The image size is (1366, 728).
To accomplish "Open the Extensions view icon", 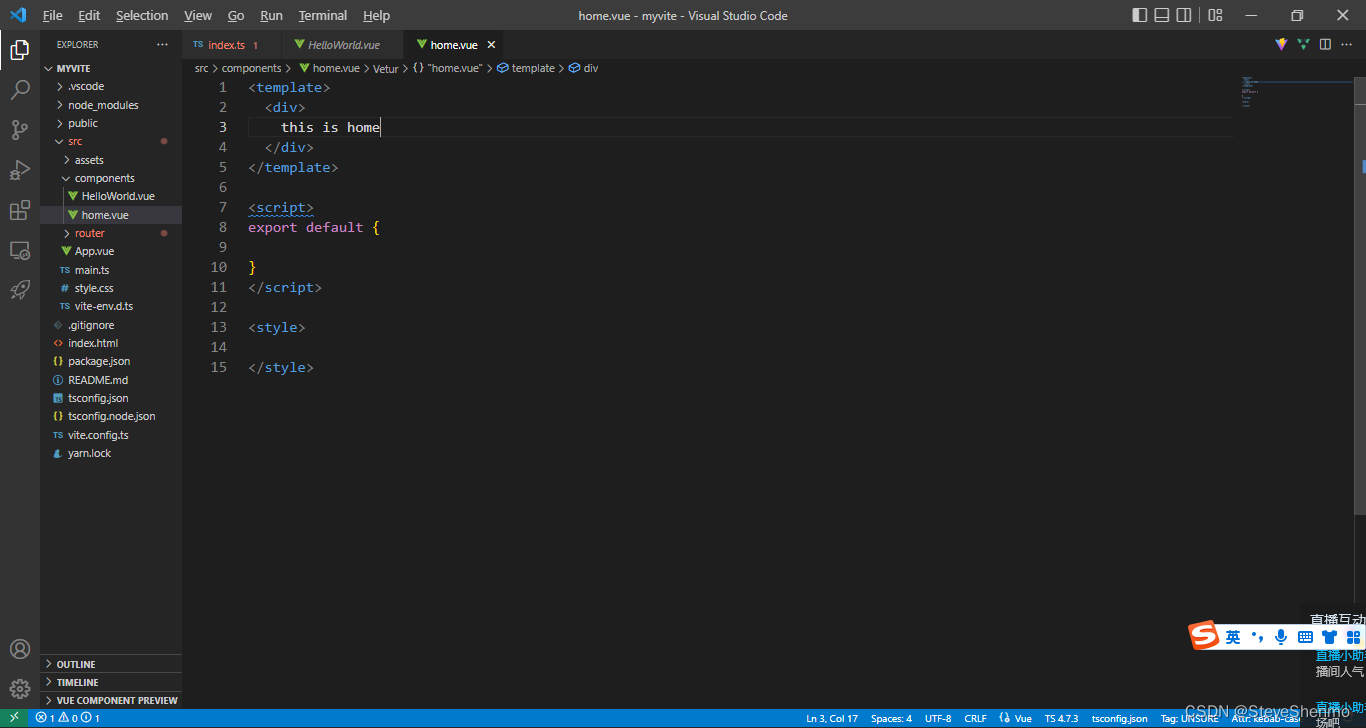I will click(19, 210).
